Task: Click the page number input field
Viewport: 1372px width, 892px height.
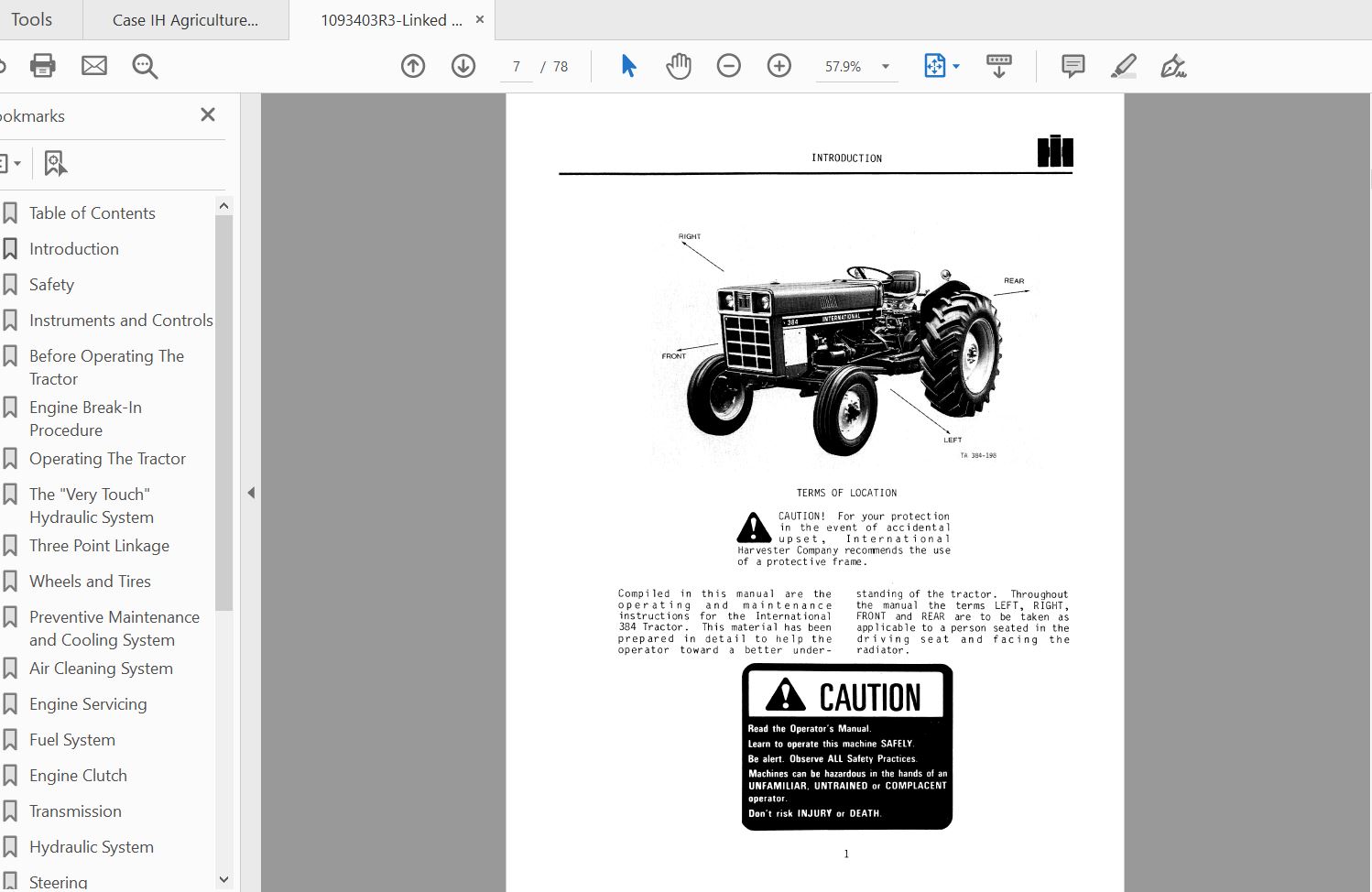Action: click(x=516, y=66)
